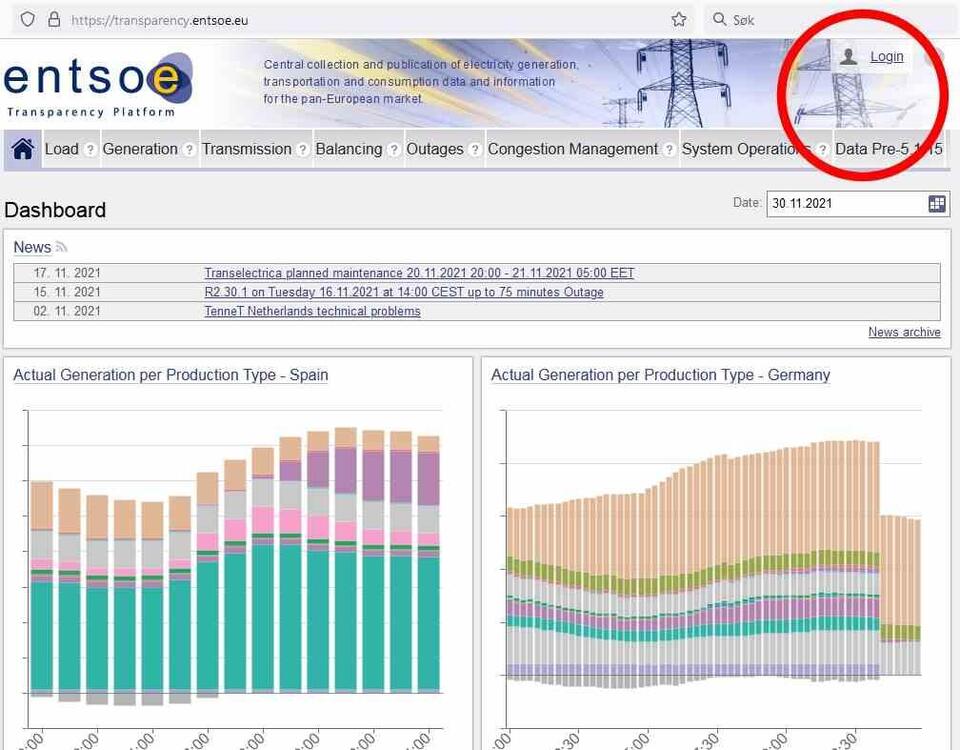Click the shield icon in address bar
The image size is (960, 750).
pyautogui.click(x=27, y=19)
